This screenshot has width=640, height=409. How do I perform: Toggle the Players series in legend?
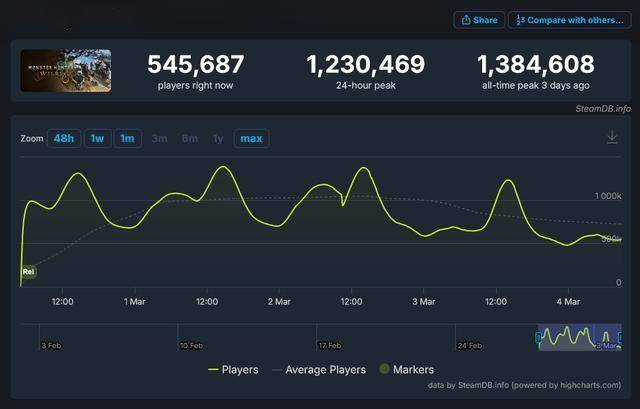click(233, 370)
